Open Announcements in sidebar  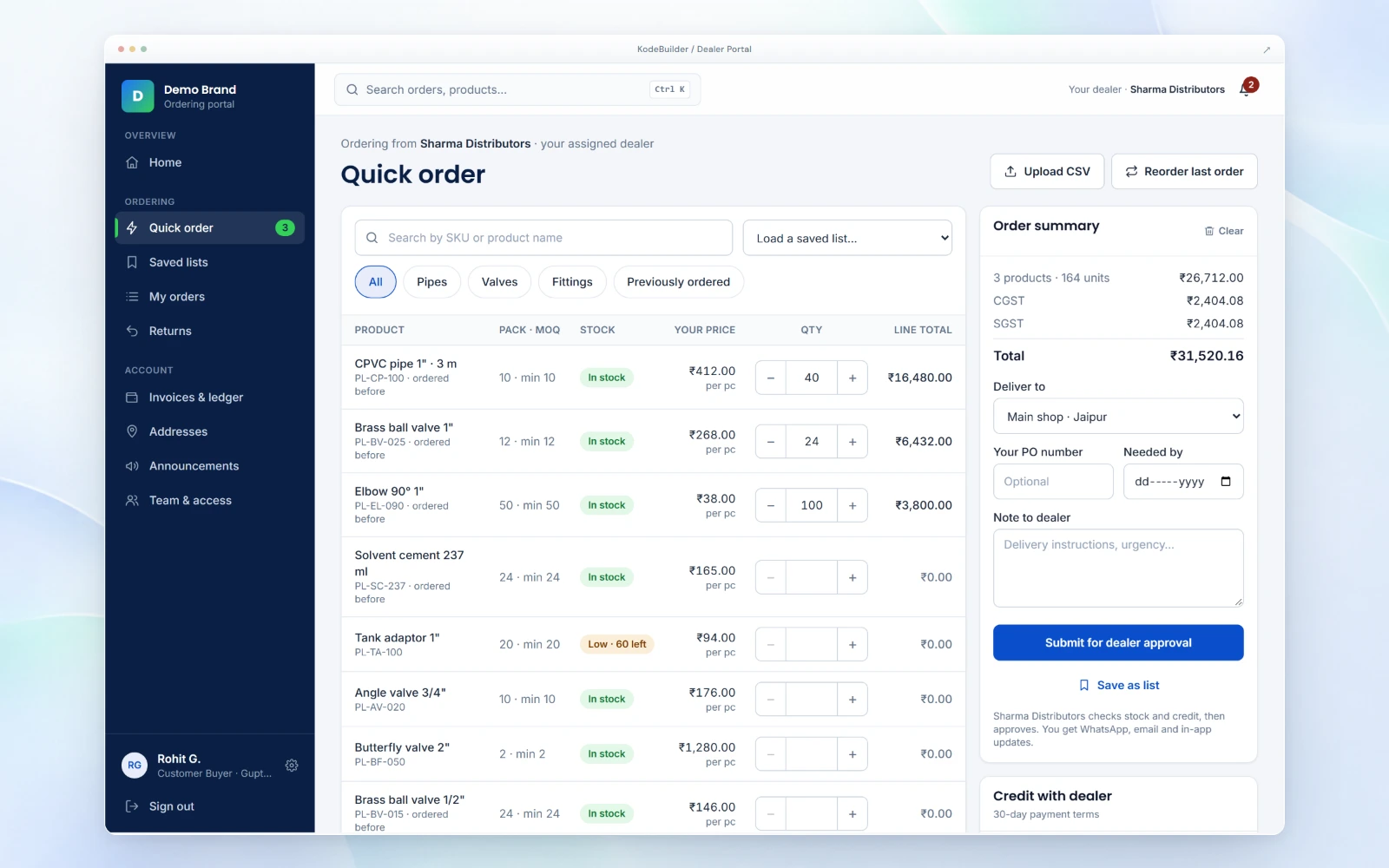[x=209, y=466]
